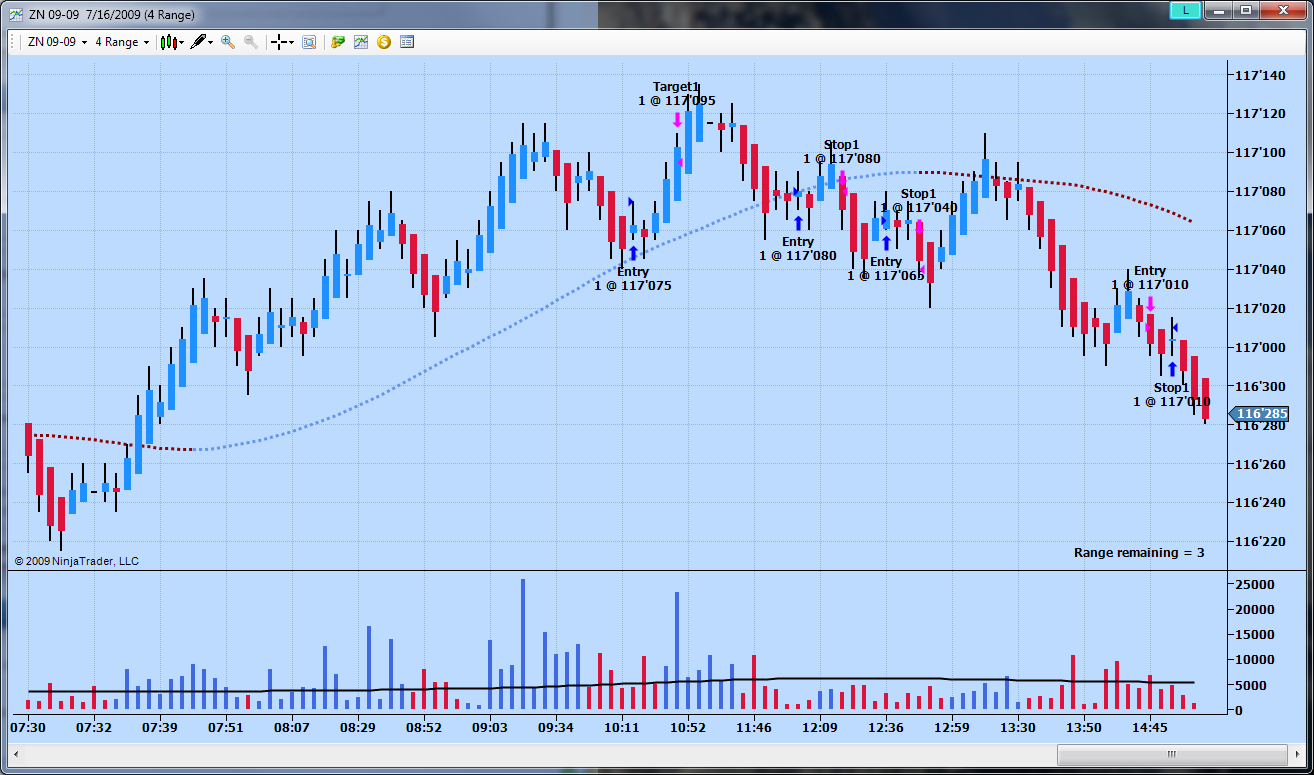This screenshot has height=775, width=1314.
Task: Open the indicators chart icon
Action: (361, 42)
